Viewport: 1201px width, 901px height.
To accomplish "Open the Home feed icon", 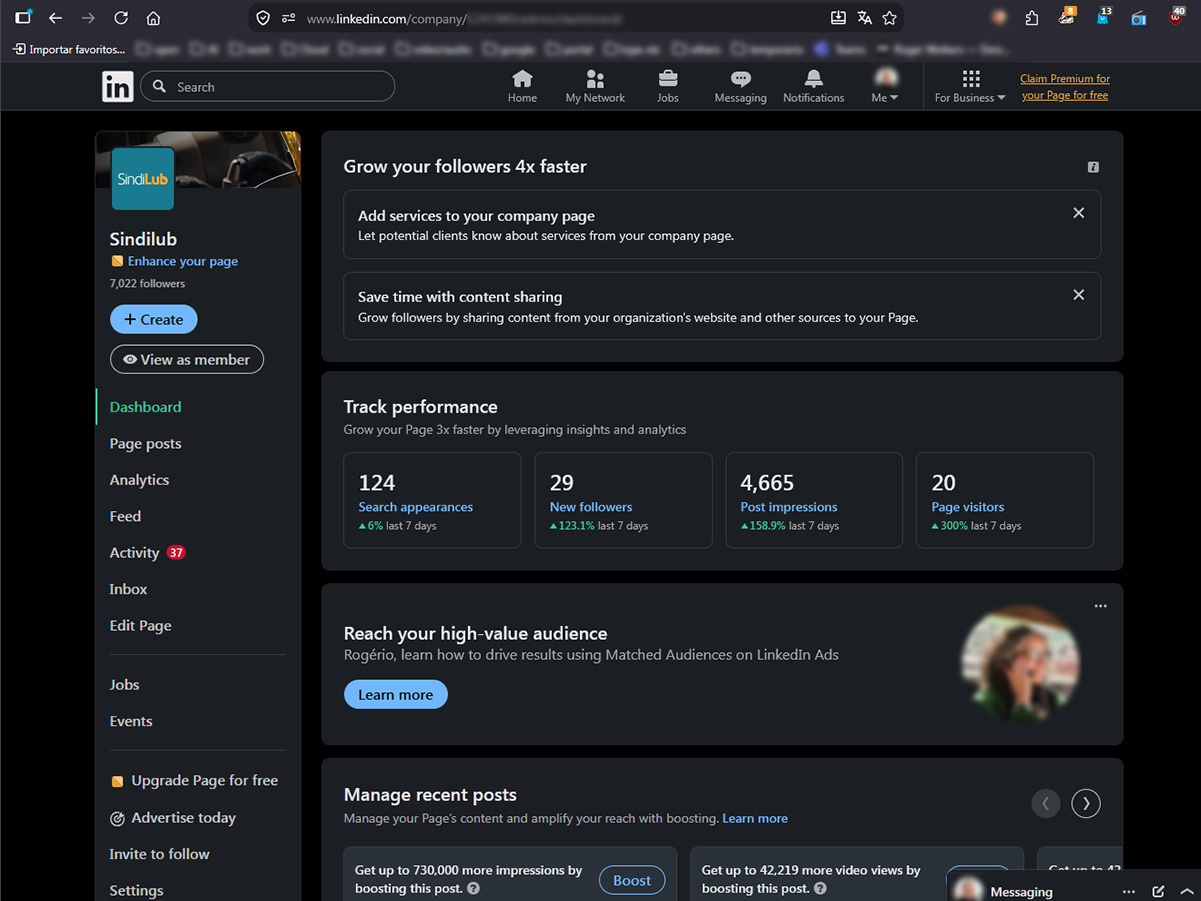I will point(522,87).
